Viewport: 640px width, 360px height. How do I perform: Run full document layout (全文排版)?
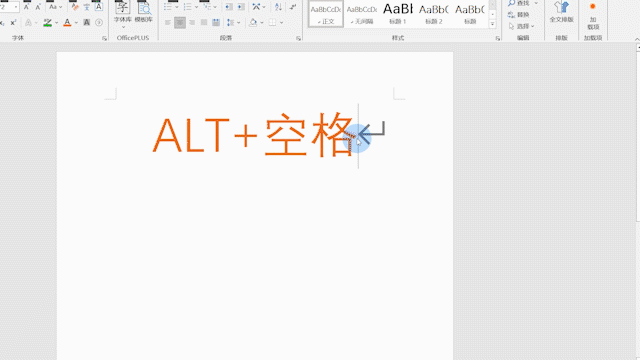pos(562,12)
